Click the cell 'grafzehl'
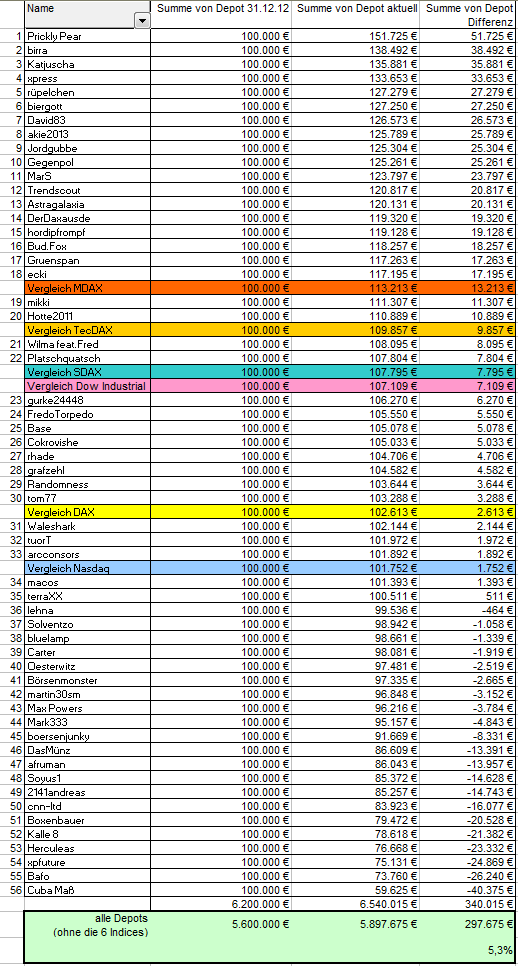Image resolution: width=518 pixels, height=966 pixels. (x=87, y=470)
